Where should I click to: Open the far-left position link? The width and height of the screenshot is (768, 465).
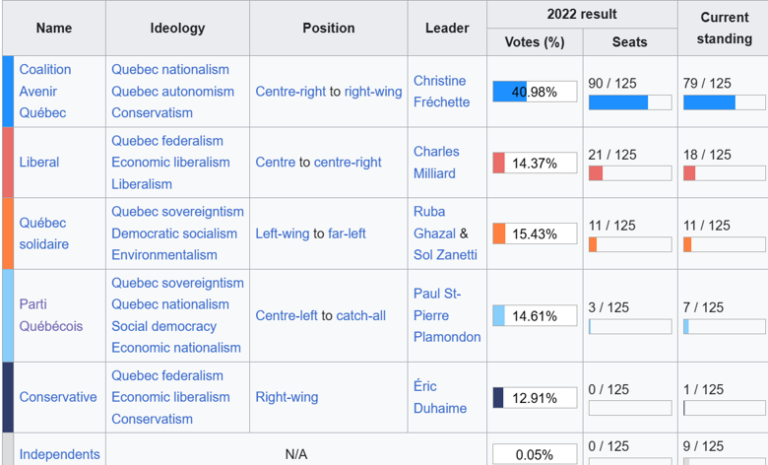[x=347, y=233]
